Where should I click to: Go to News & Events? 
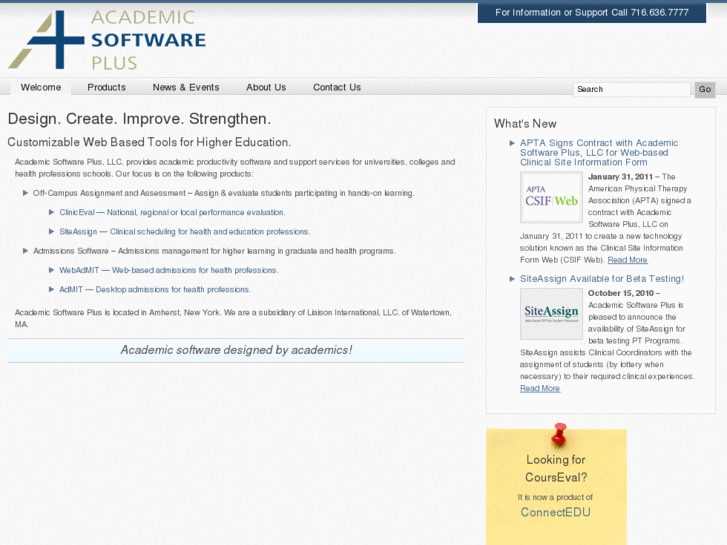tap(185, 87)
